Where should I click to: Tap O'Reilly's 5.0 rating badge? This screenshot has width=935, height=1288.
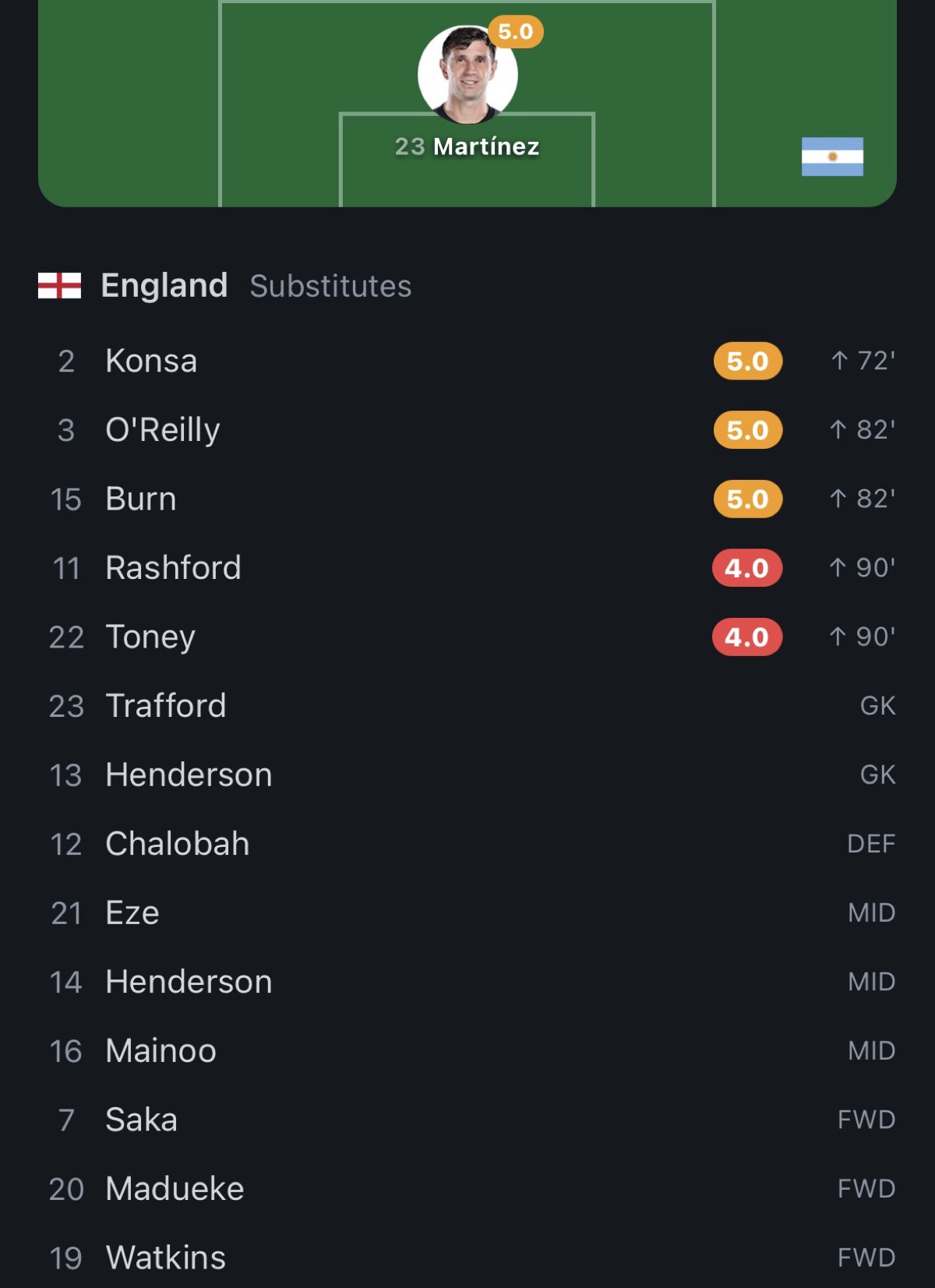point(747,430)
